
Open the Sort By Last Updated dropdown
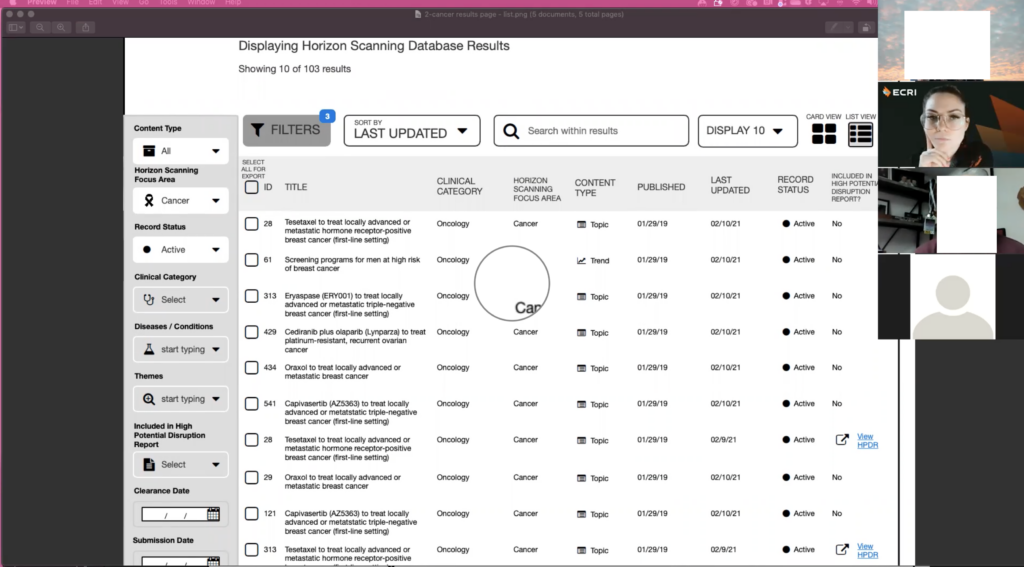[411, 131]
